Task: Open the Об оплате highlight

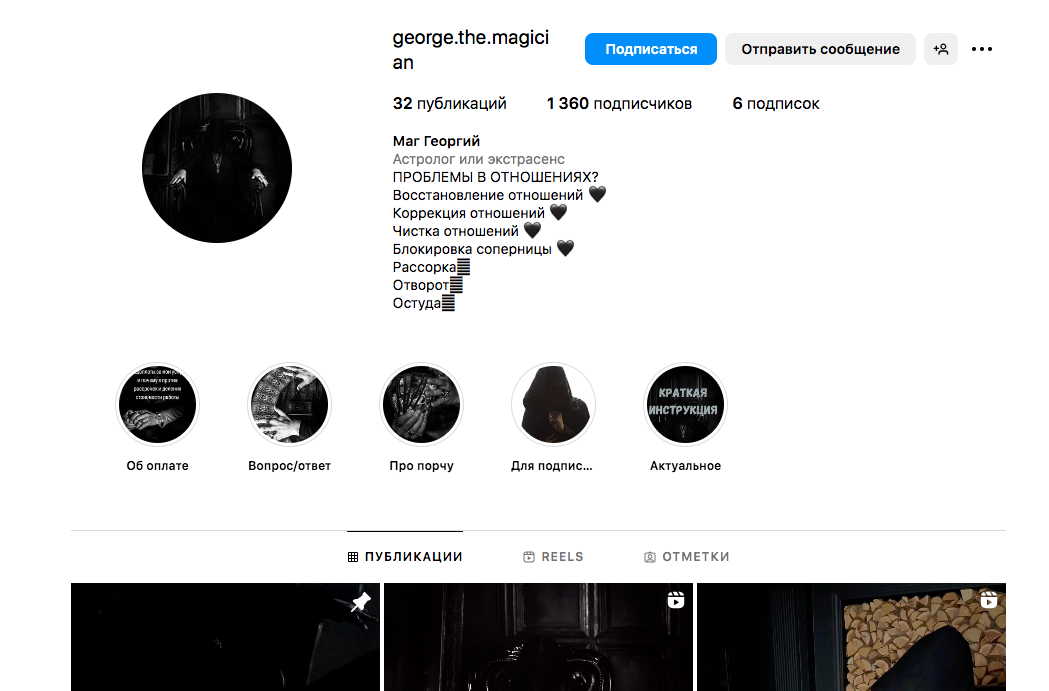Action: pos(157,404)
